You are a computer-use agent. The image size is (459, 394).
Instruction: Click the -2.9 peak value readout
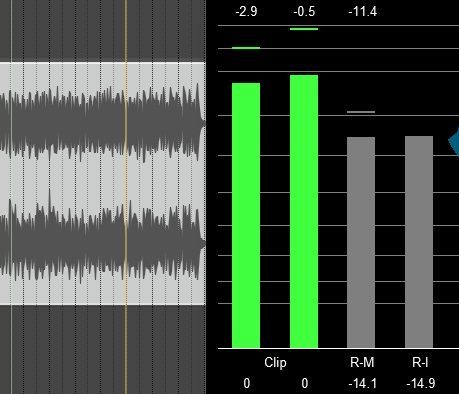pos(246,12)
